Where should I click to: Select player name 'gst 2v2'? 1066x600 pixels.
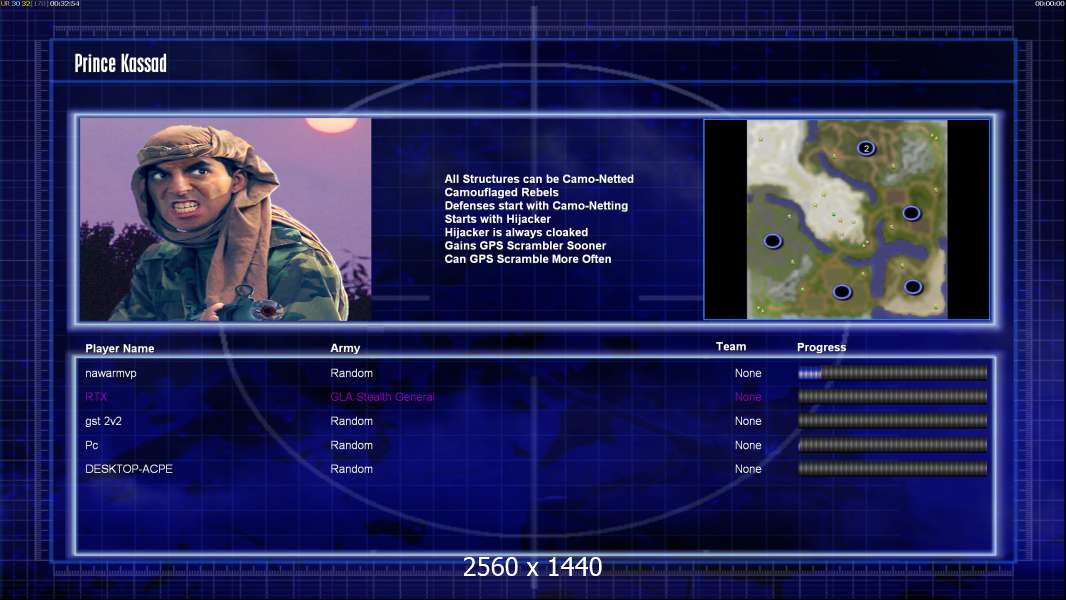pyautogui.click(x=103, y=421)
